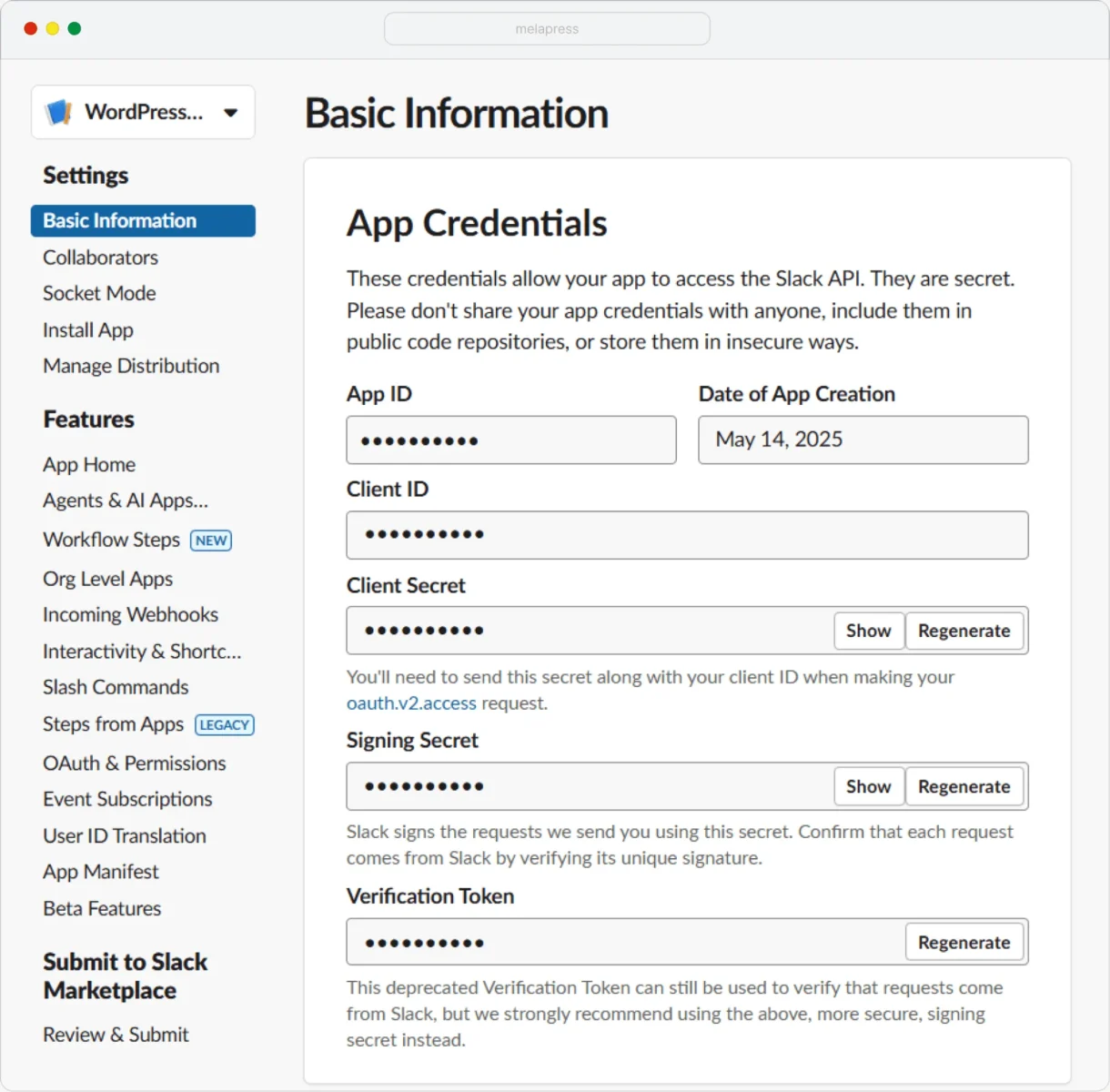This screenshot has width=1110, height=1092.
Task: Select Basic Information in the sidebar
Action: [x=143, y=221]
